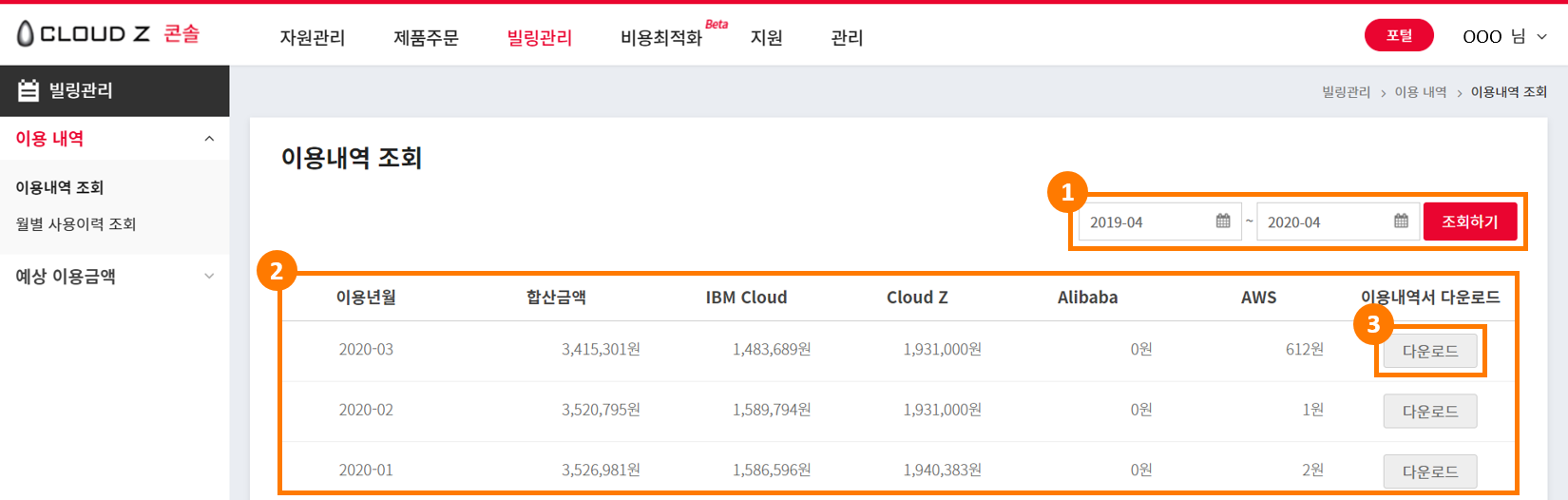Open the OOO 님 user dropdown
1568x500 pixels.
pyautogui.click(x=1505, y=36)
